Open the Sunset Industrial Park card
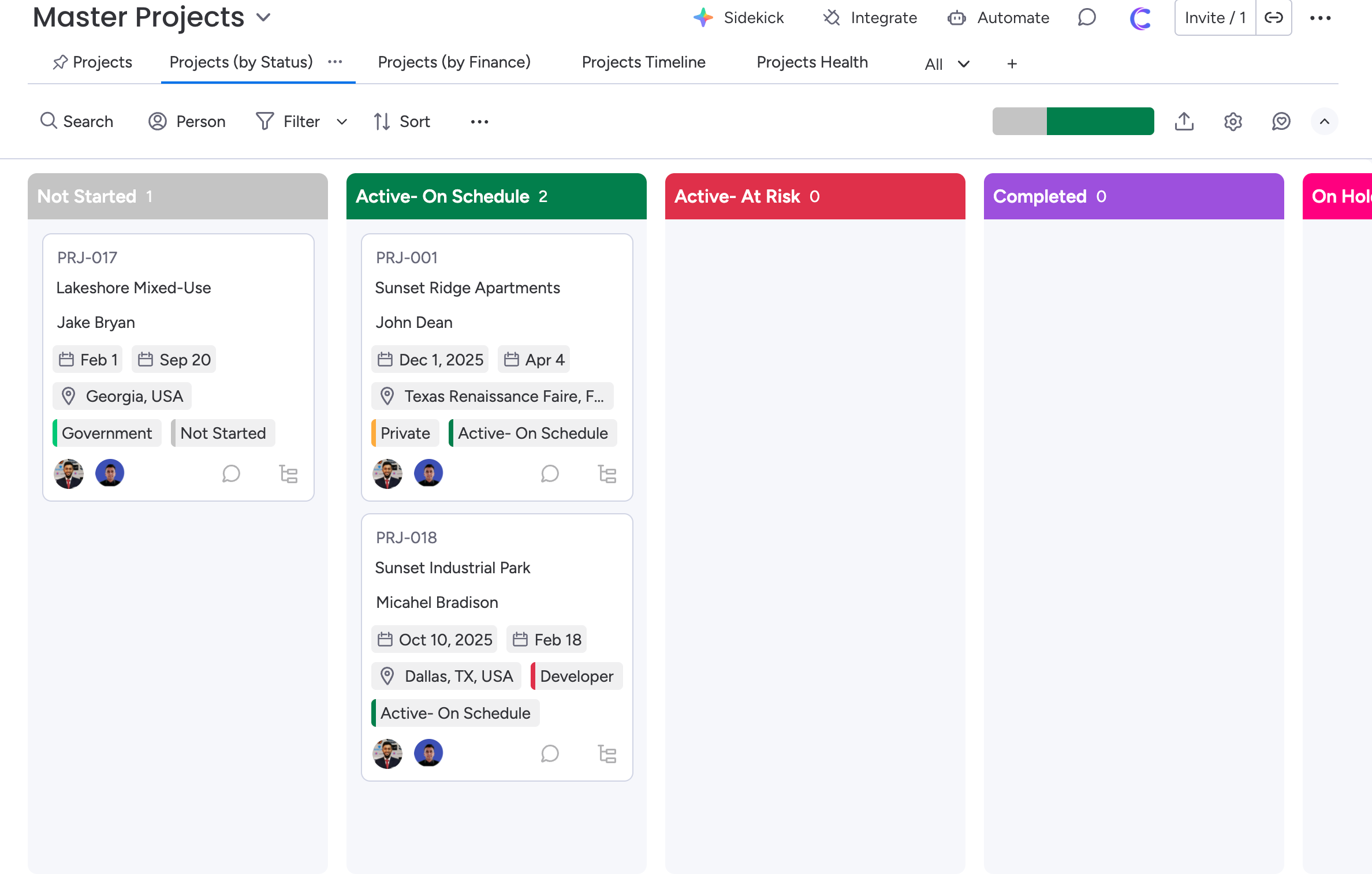This screenshot has width=1372, height=874. (x=453, y=568)
